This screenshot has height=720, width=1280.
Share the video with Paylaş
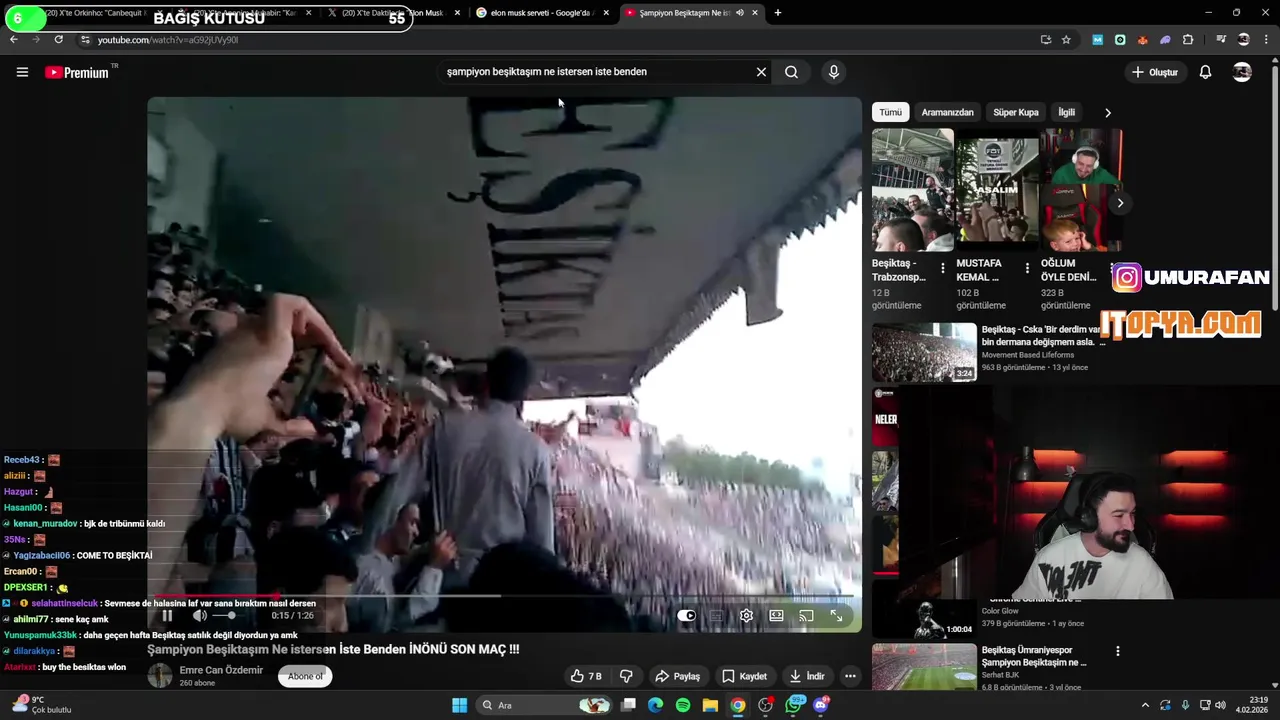pos(677,676)
